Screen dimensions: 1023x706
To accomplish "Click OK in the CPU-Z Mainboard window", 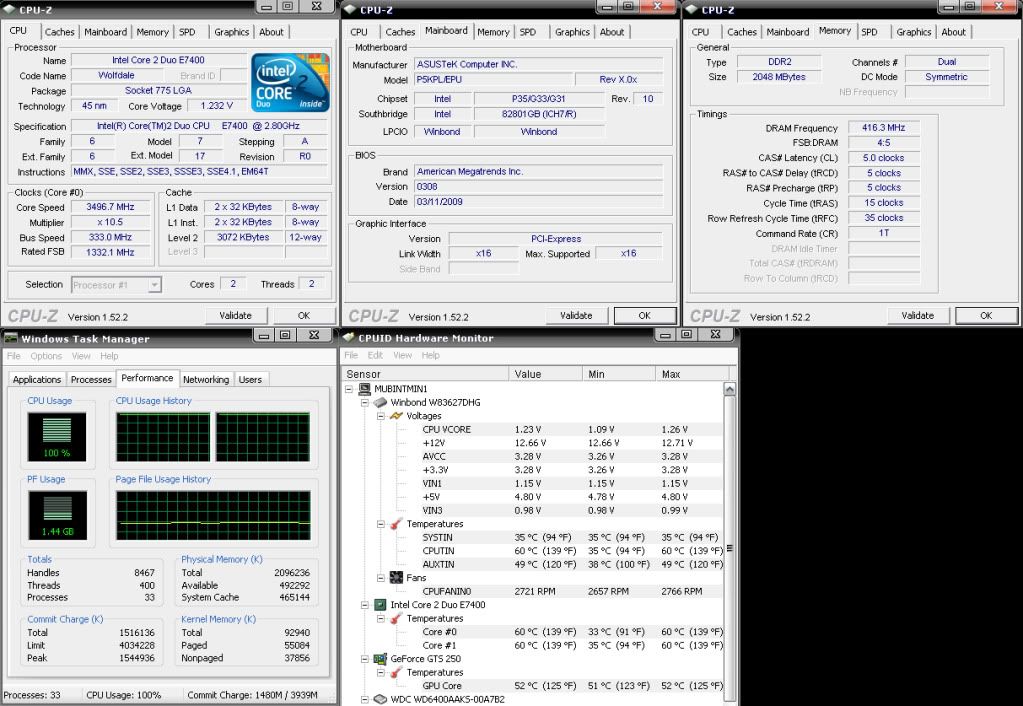I will pos(645,316).
